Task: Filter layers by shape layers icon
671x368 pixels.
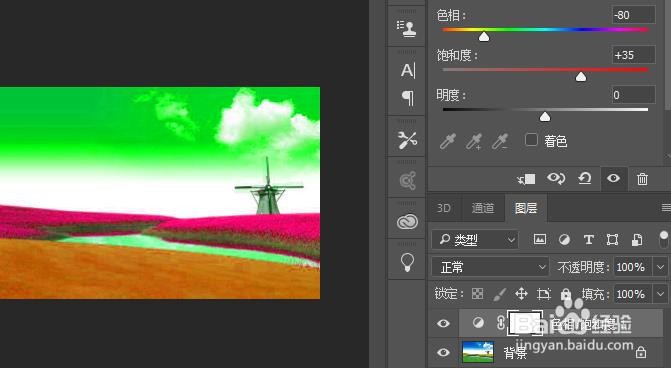Action: point(612,240)
